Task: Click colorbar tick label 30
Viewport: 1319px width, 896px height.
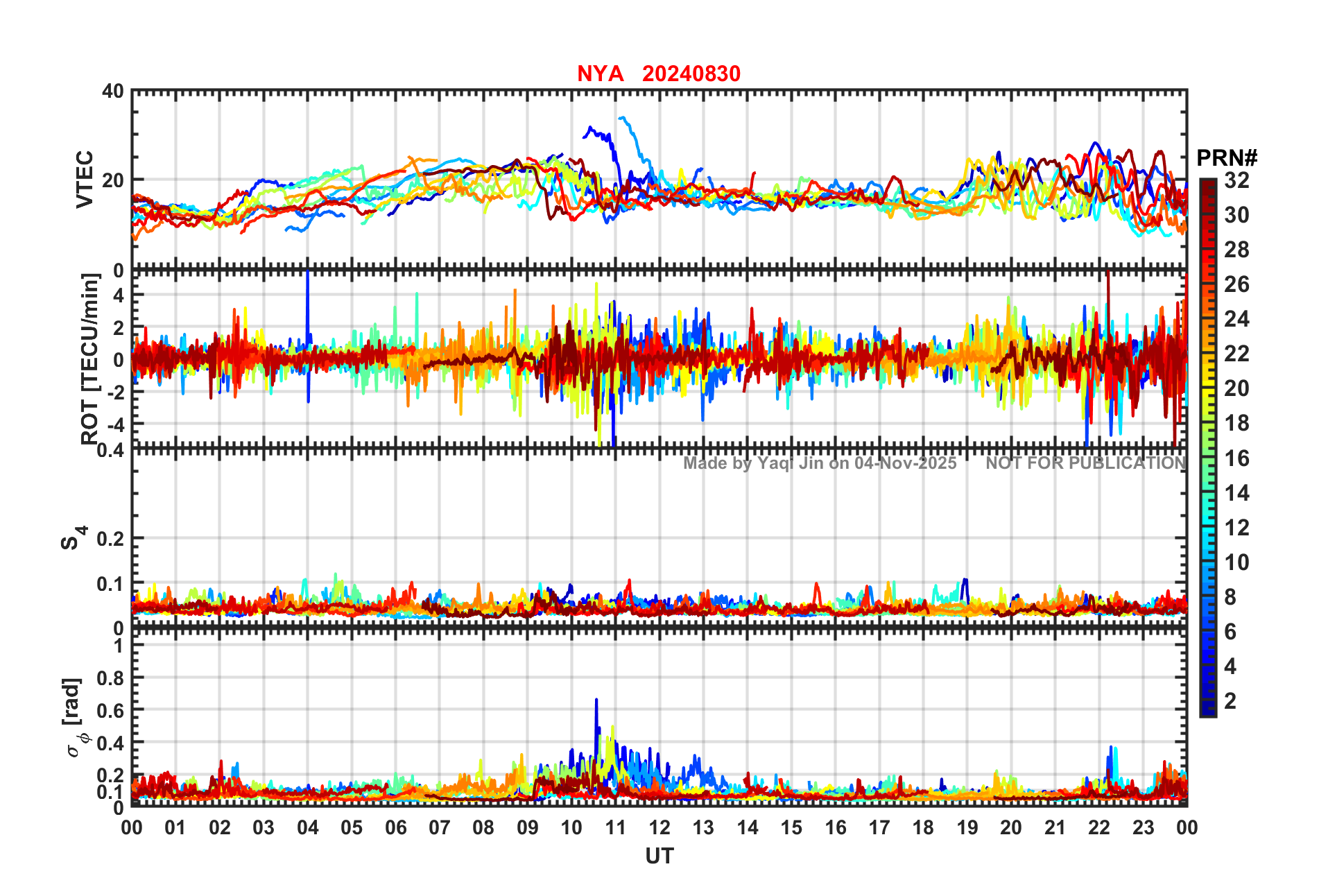Action: coord(1237,215)
